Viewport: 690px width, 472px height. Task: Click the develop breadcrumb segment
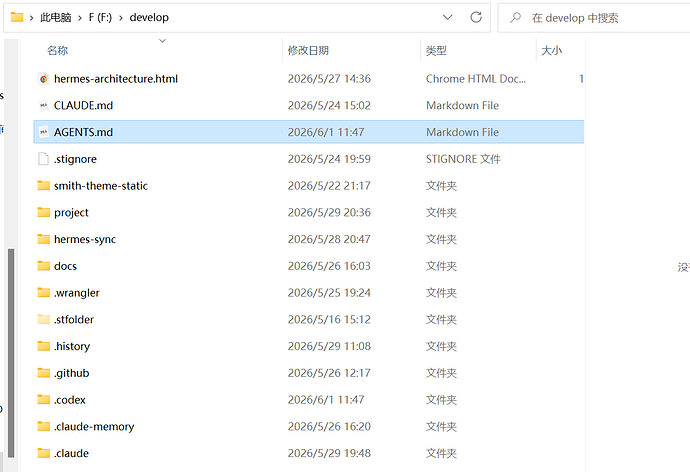[x=149, y=18]
